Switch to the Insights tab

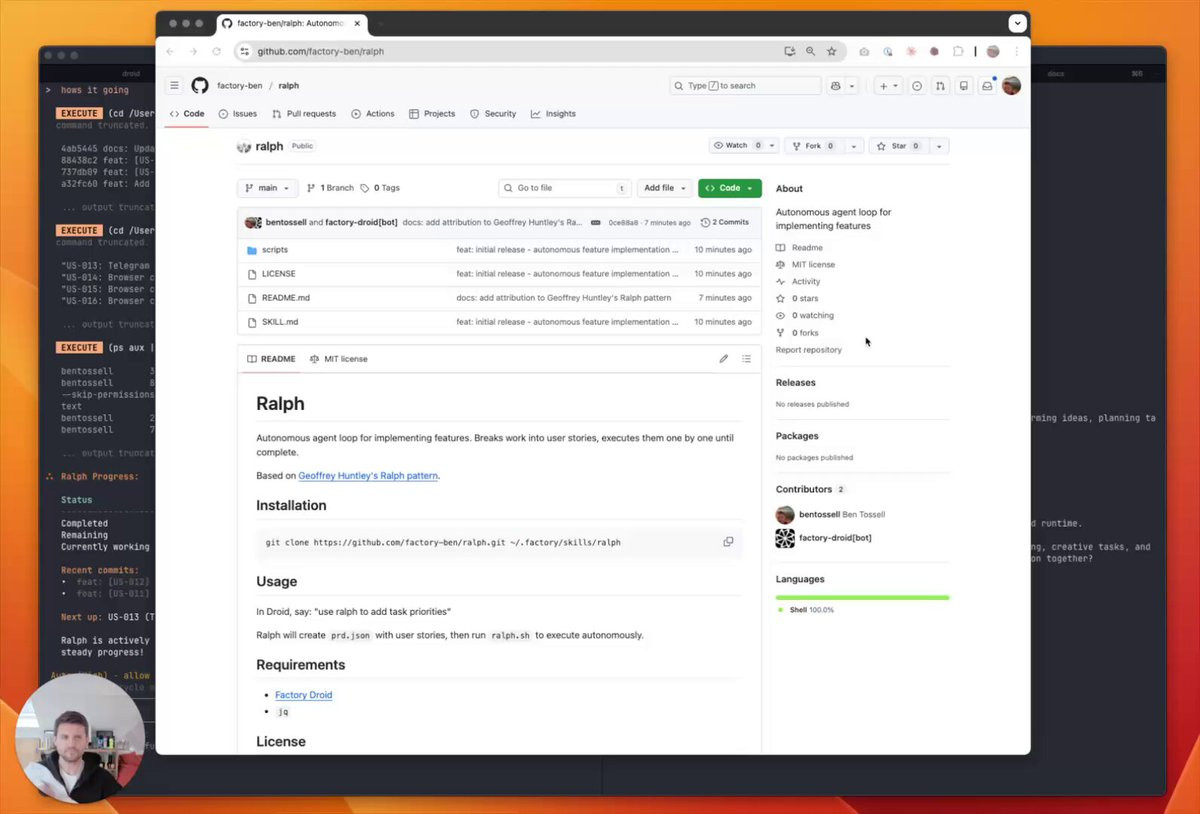click(x=553, y=114)
